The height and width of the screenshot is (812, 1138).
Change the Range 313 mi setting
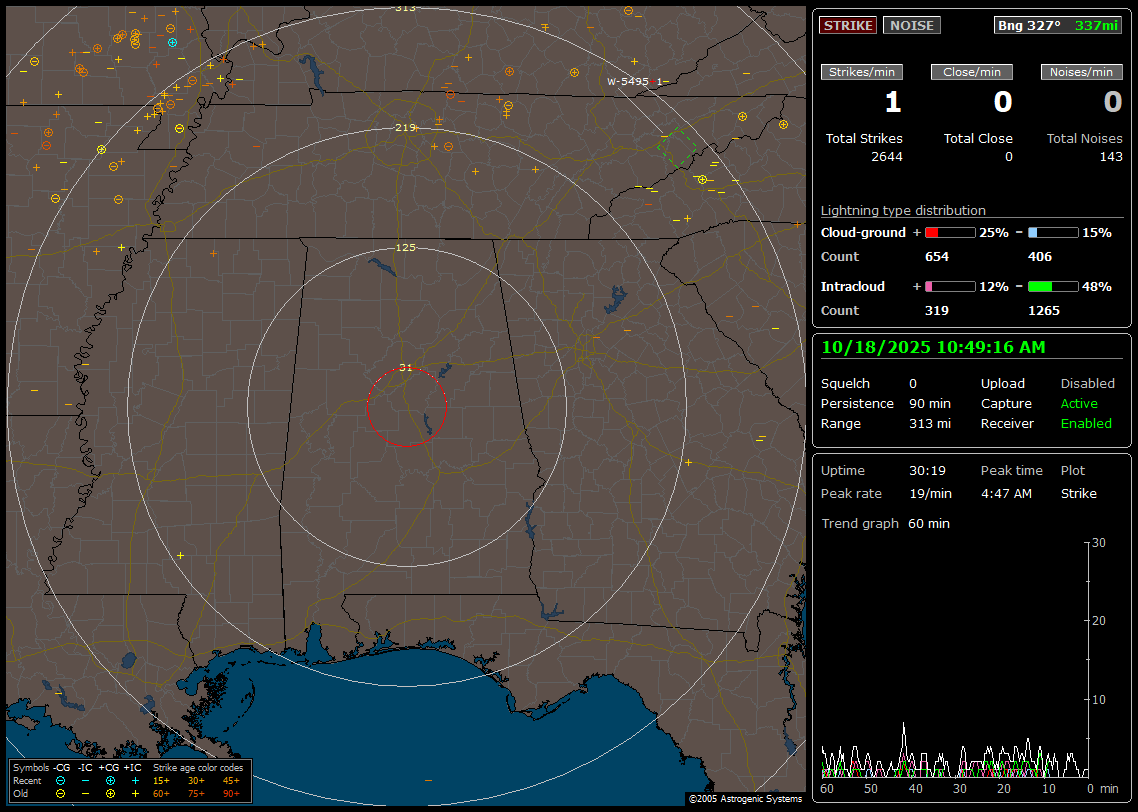click(x=929, y=424)
